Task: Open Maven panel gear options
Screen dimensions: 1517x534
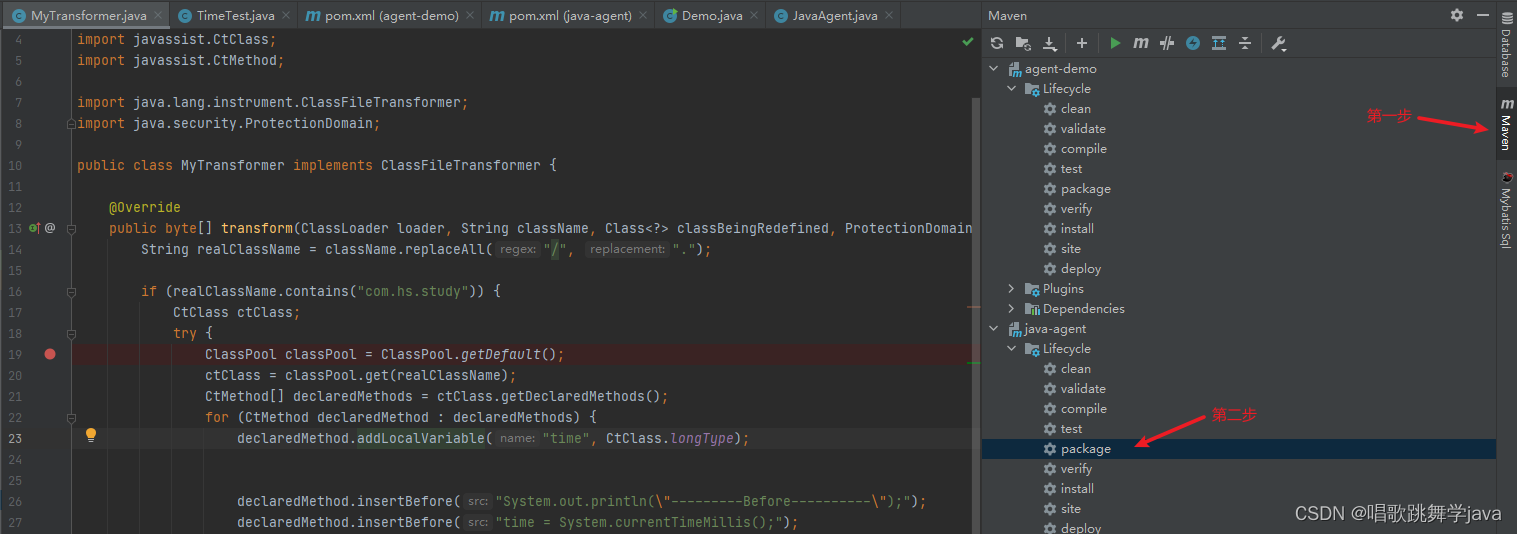Action: click(1457, 15)
